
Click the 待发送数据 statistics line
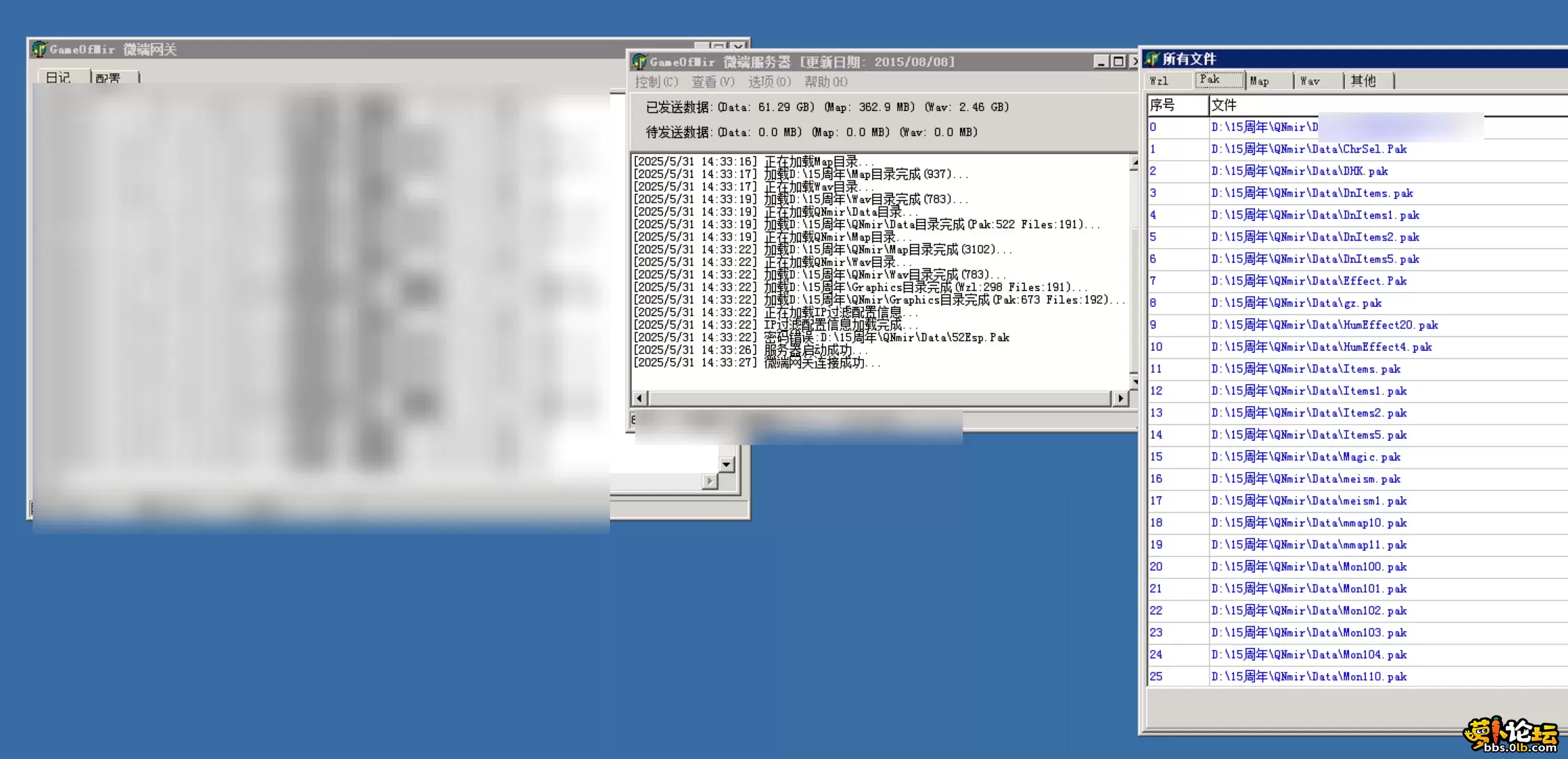[x=812, y=133]
